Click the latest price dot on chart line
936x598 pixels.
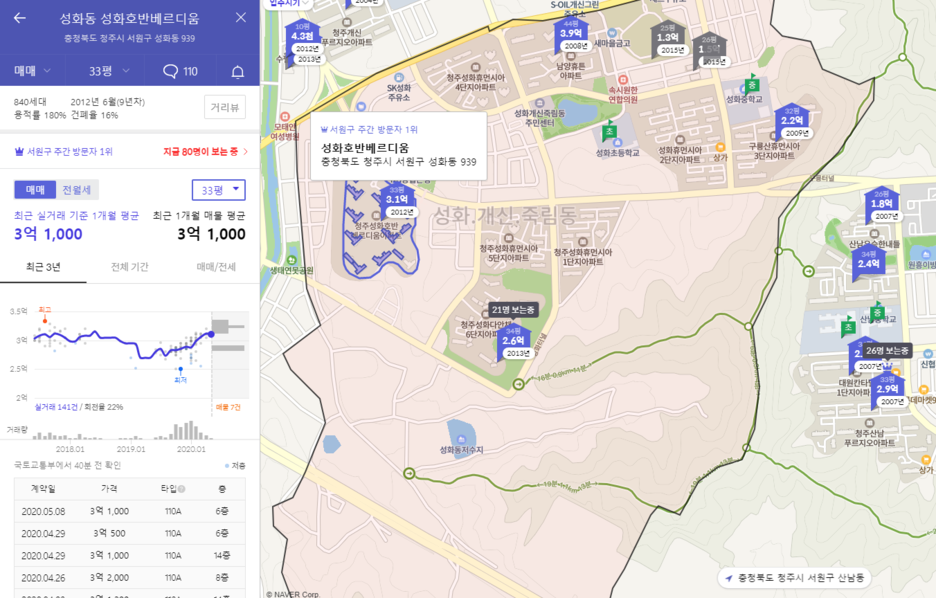click(211, 334)
